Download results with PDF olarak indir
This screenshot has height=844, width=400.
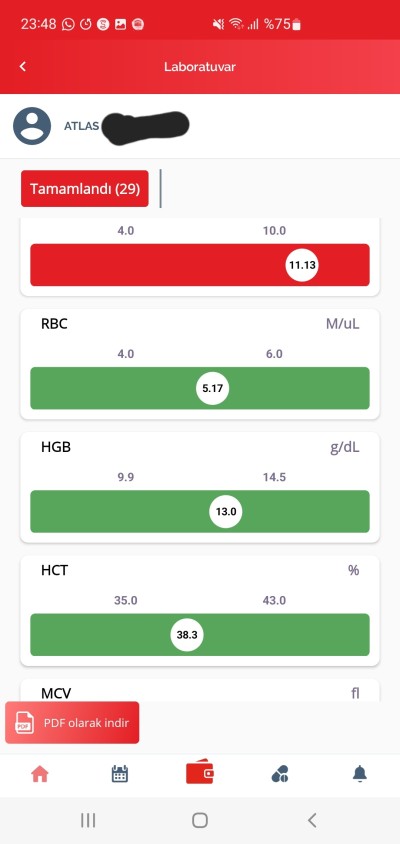coord(72,722)
